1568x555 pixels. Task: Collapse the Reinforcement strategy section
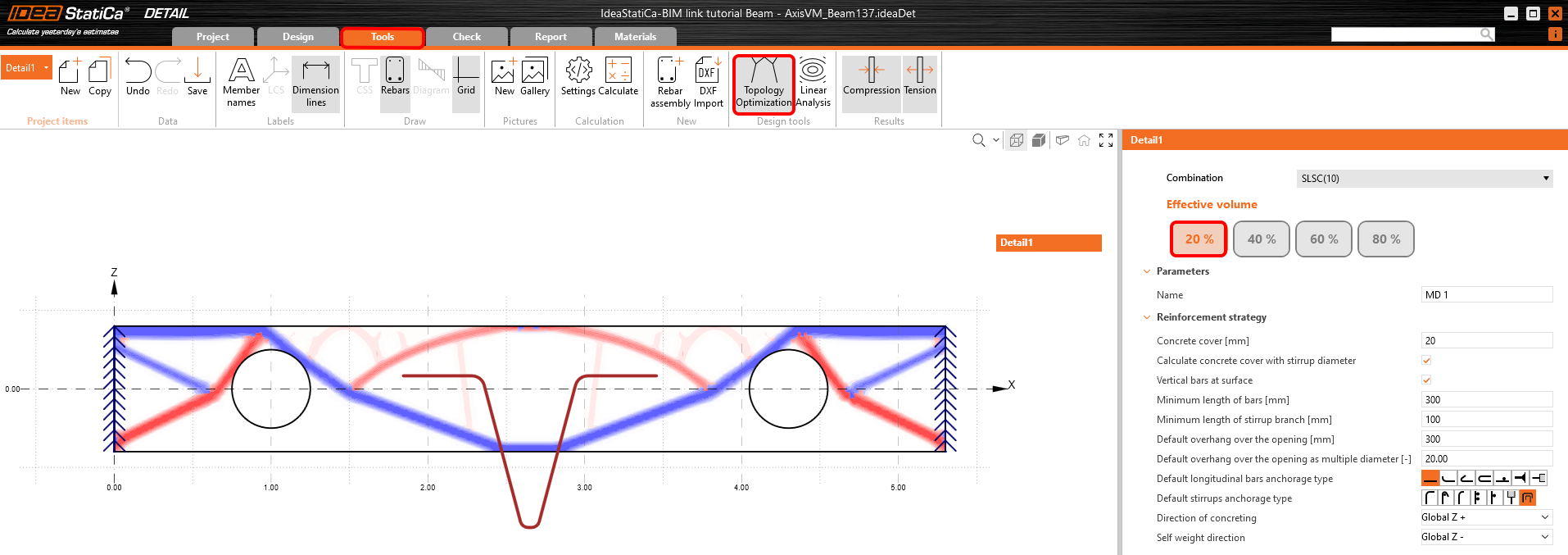click(x=1147, y=317)
